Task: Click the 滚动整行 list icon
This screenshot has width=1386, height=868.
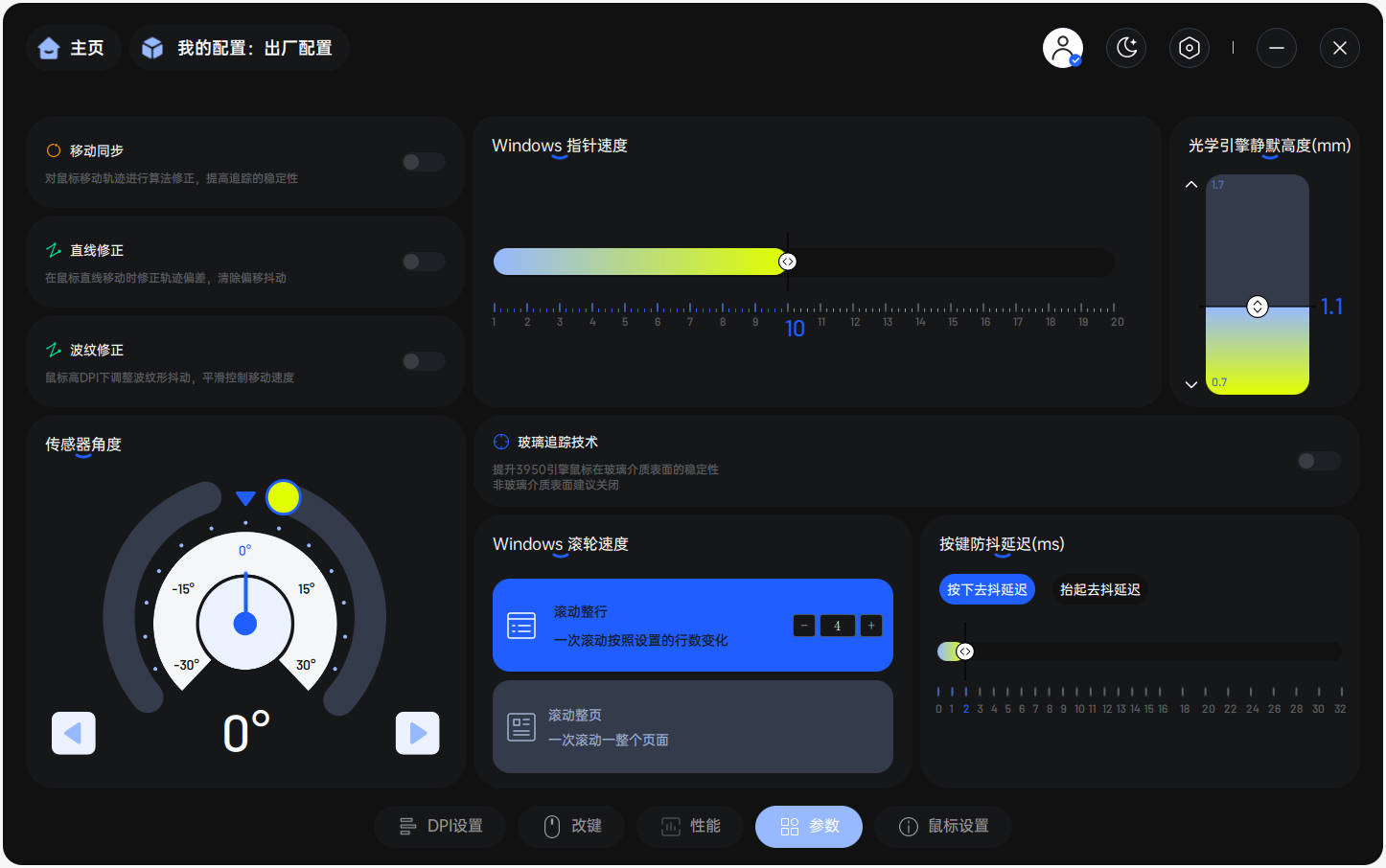Action: (x=521, y=625)
